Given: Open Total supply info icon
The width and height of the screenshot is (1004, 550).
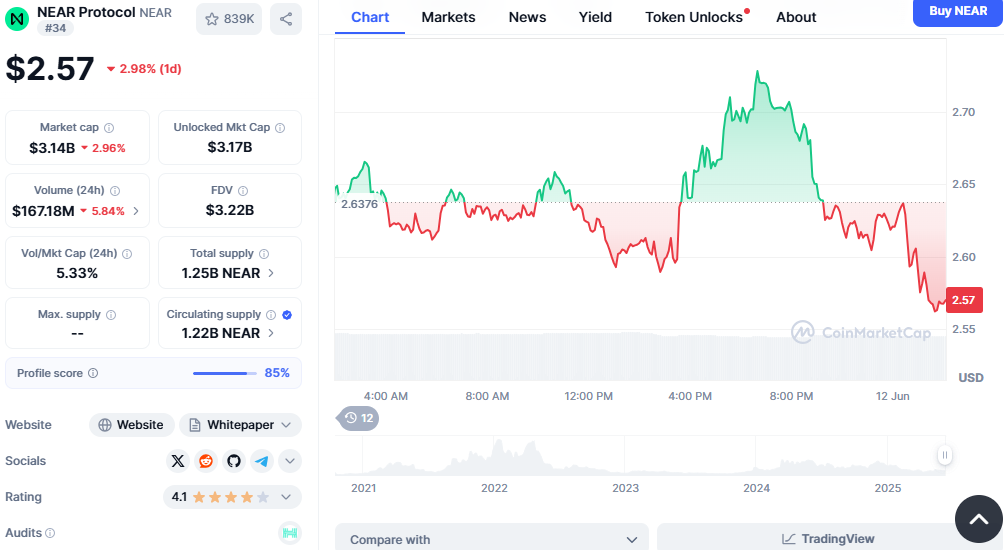Looking at the screenshot, I should [x=264, y=254].
